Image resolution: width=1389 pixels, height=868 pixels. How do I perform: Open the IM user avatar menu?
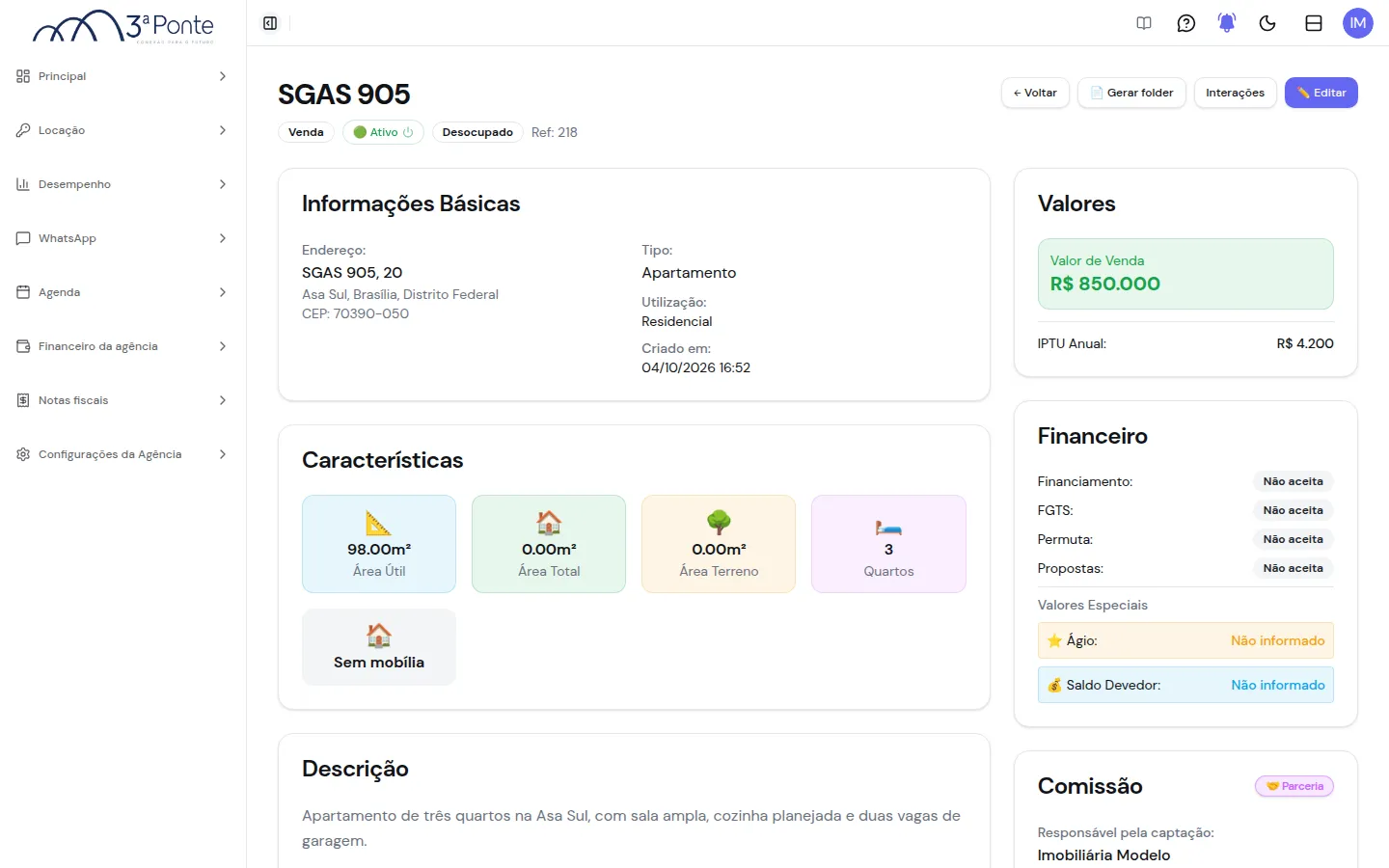pyautogui.click(x=1358, y=23)
